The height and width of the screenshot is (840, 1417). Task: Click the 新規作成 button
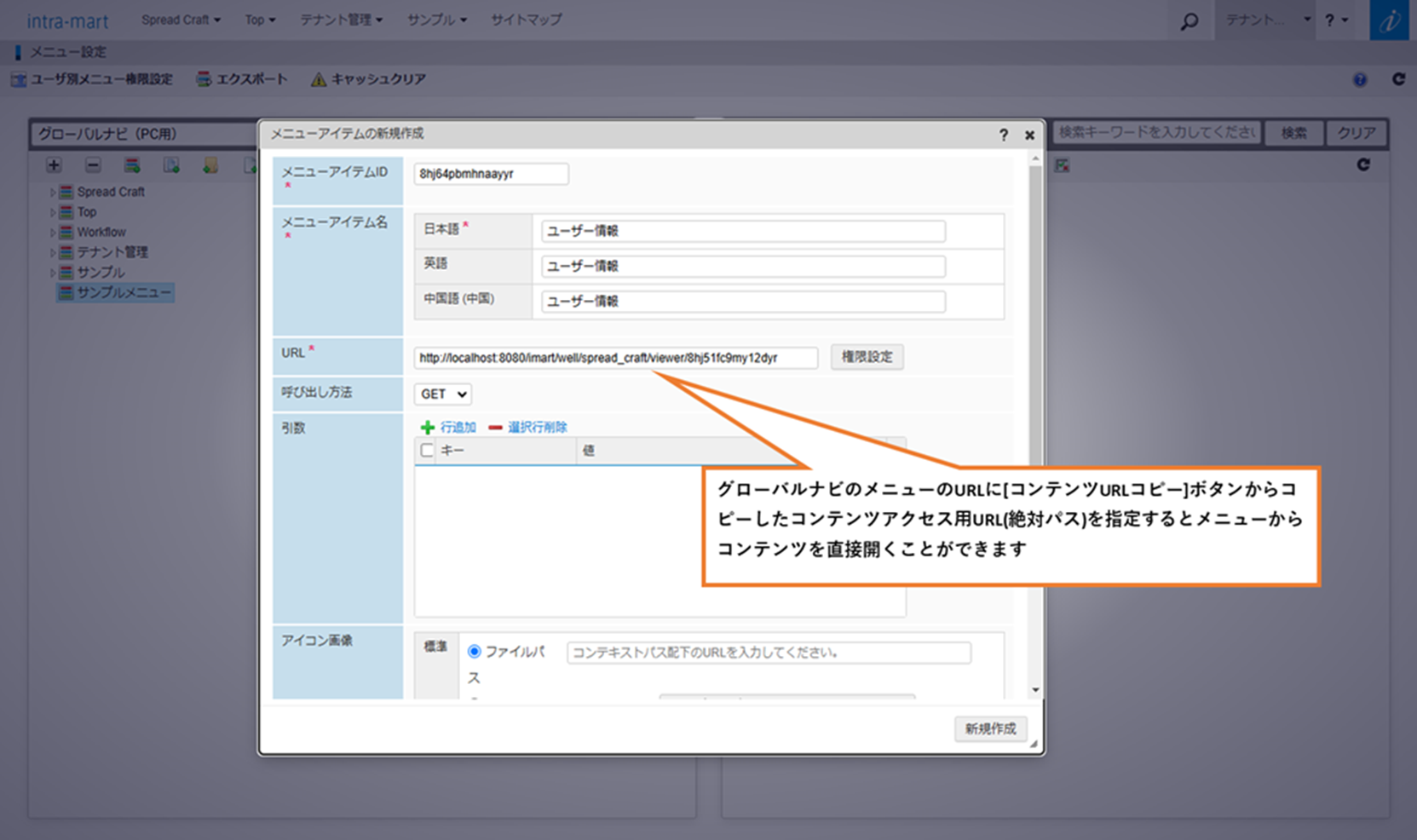click(x=989, y=728)
